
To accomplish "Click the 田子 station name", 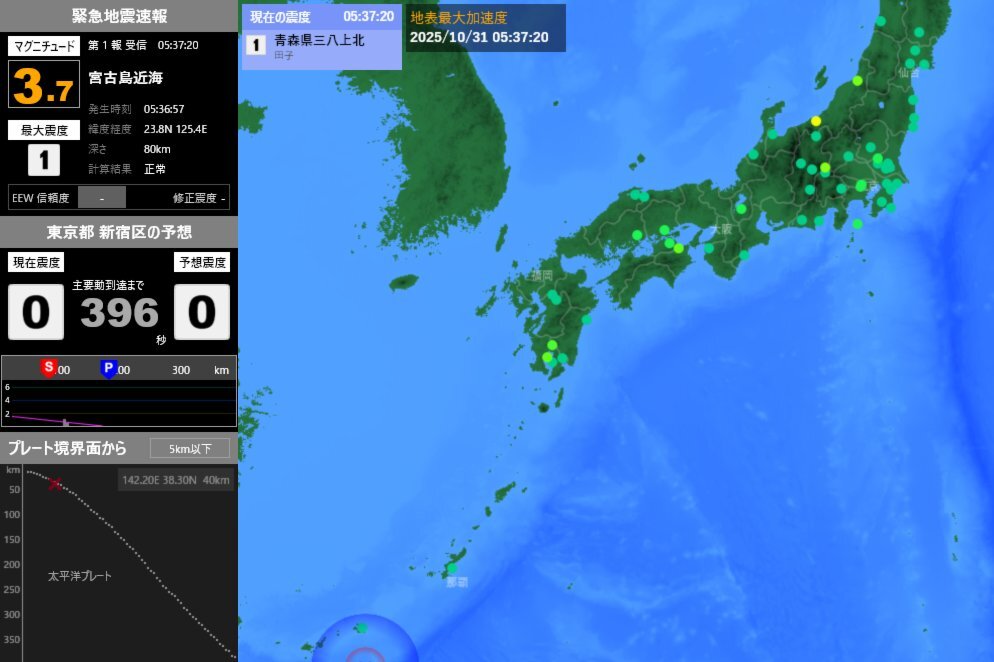I will click(284, 56).
